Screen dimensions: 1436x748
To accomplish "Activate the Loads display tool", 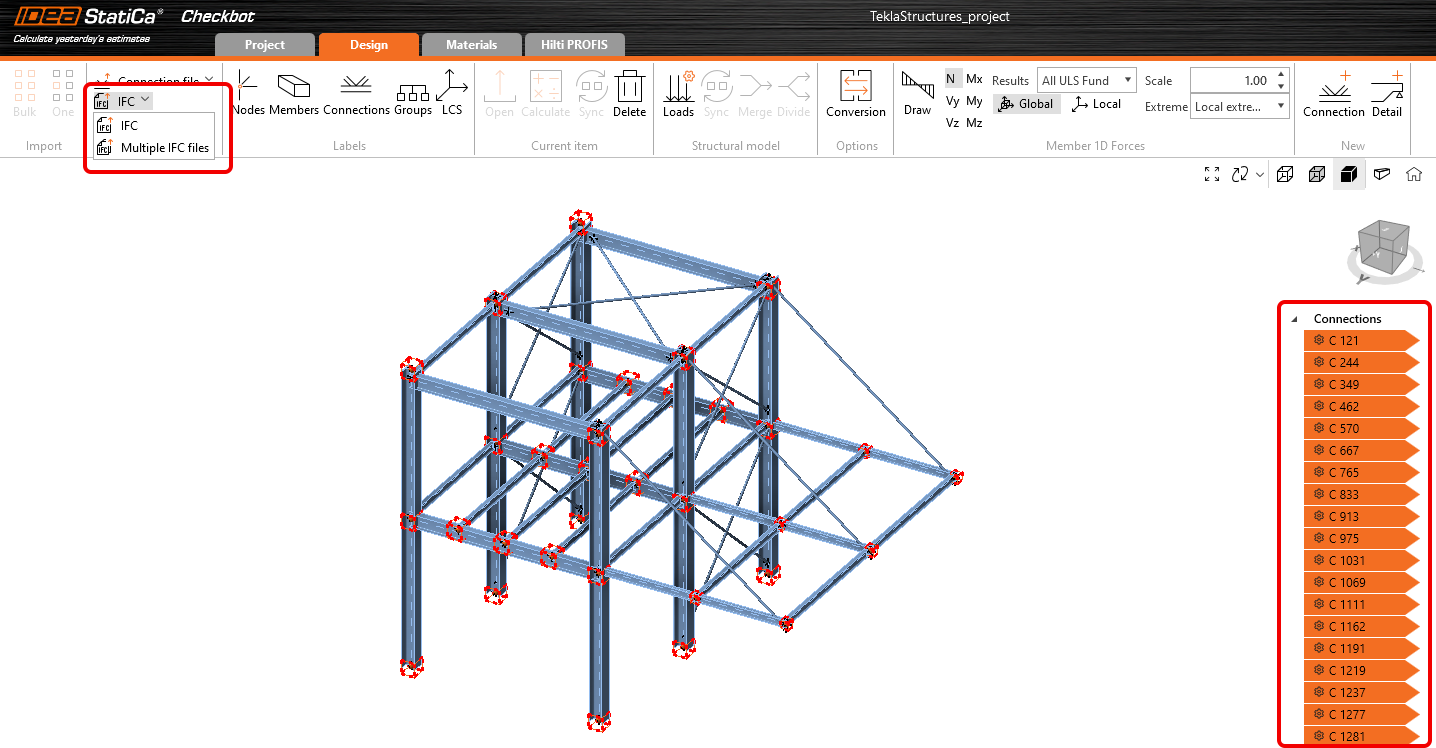I will [678, 94].
